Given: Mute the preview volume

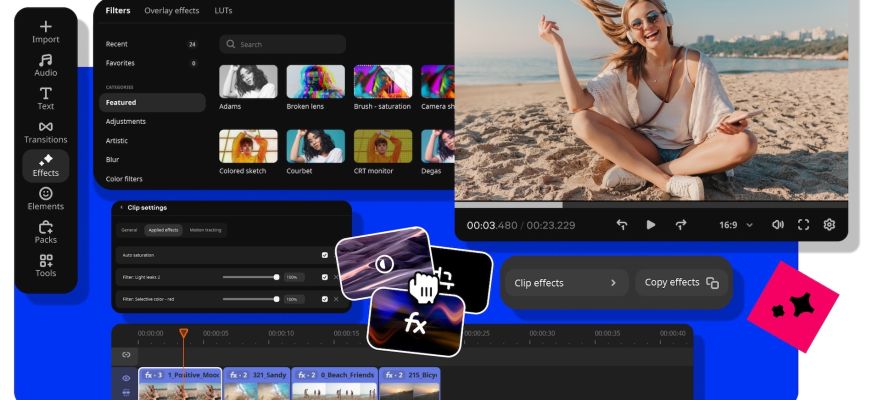Looking at the screenshot, I should click(777, 225).
